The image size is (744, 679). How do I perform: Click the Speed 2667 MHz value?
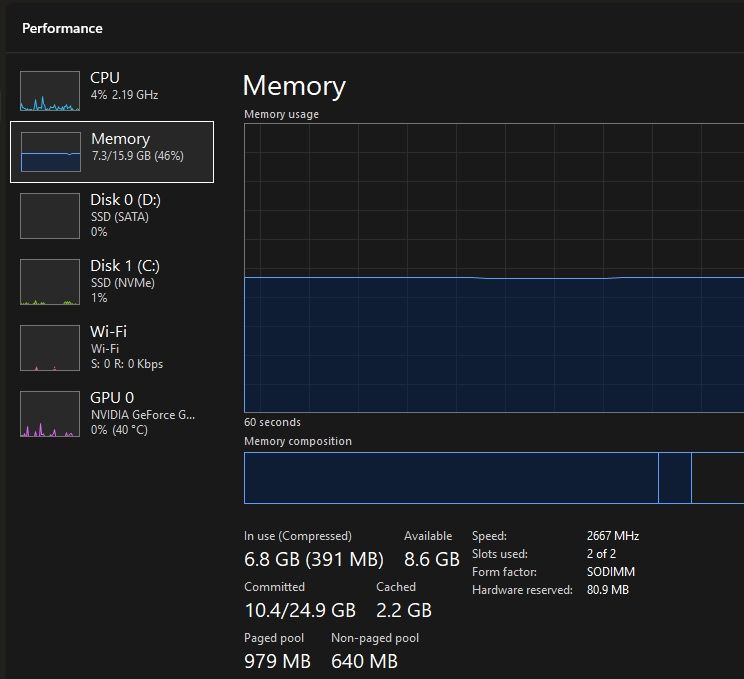click(x=613, y=536)
